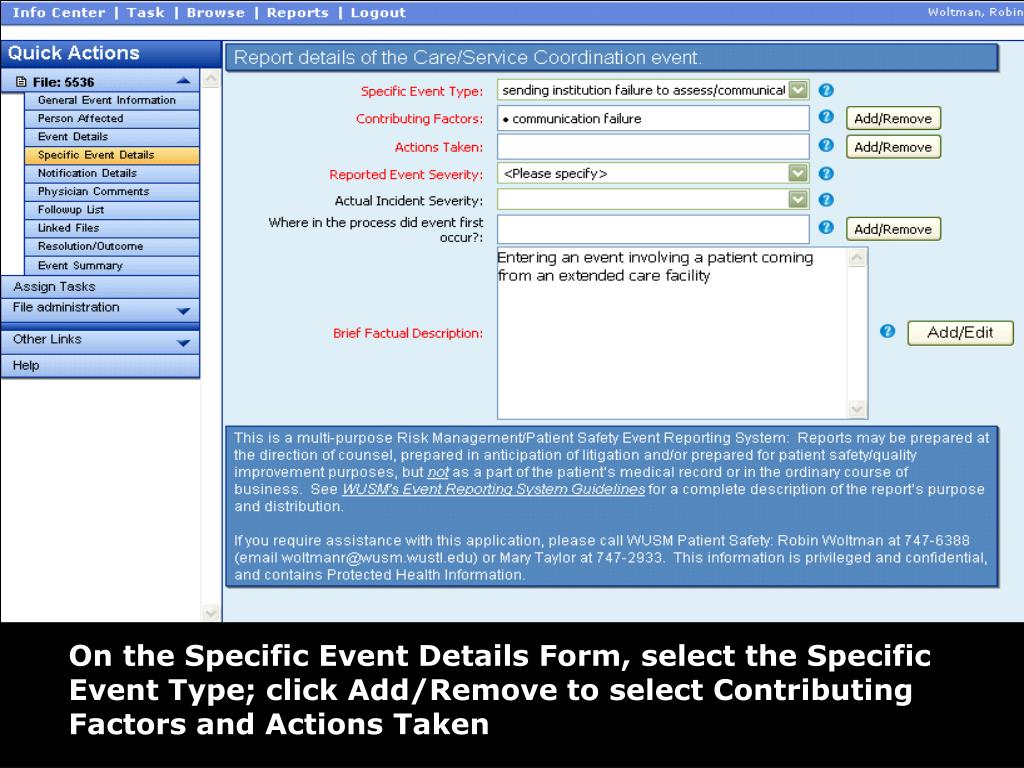Click Add/Remove for process occurrence field
The image size is (1024, 768).
(x=893, y=229)
